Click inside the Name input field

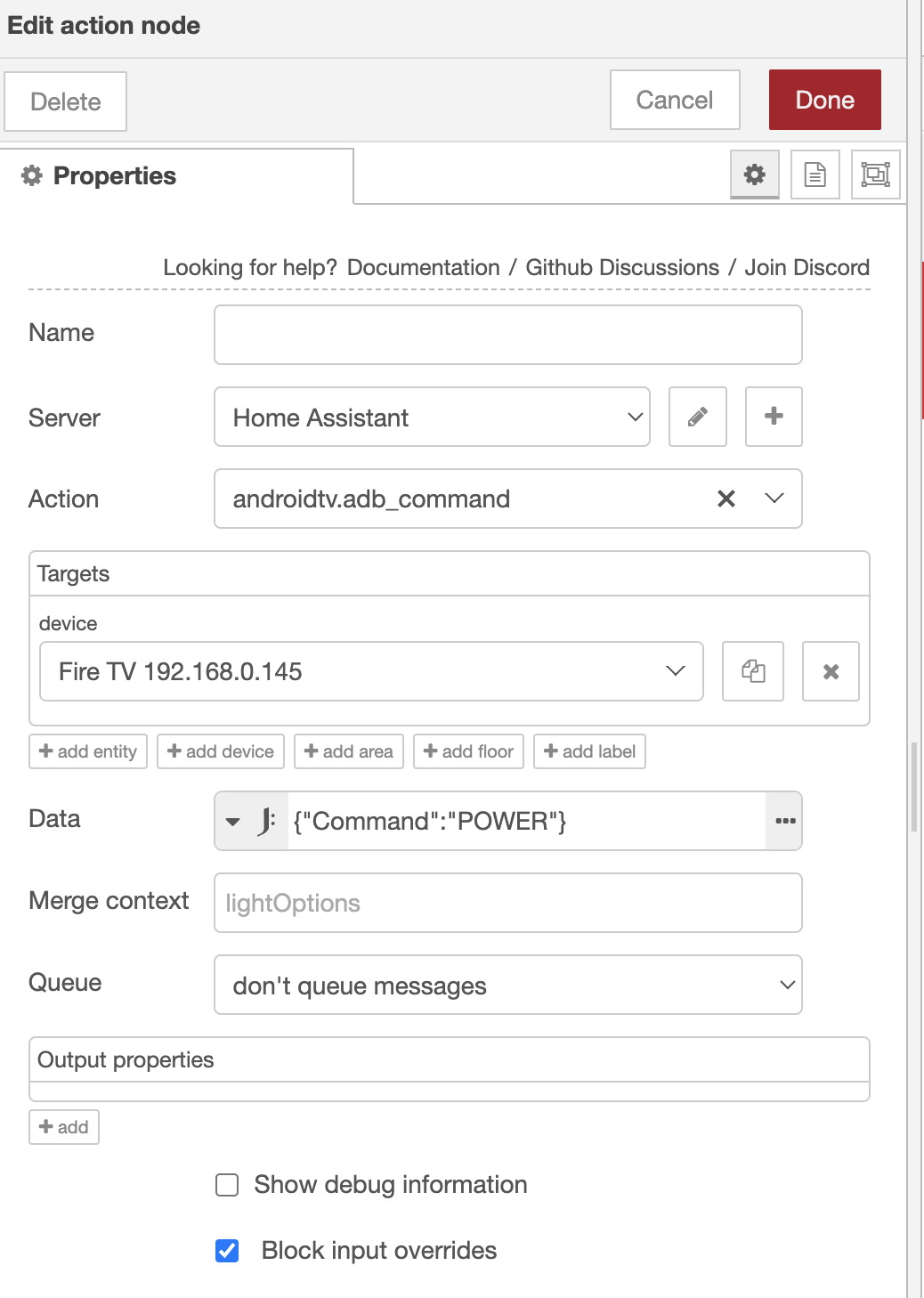click(507, 334)
